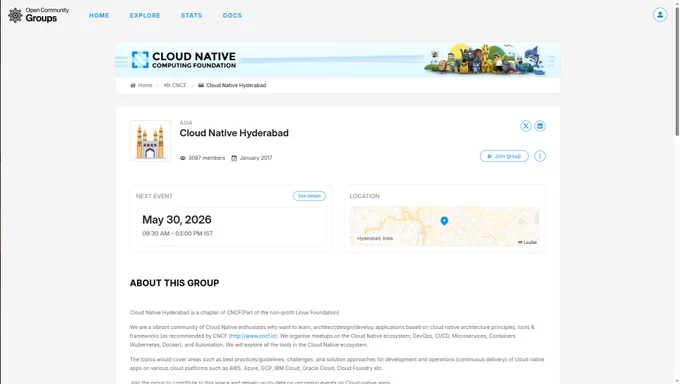Go to the HOME menu item
This screenshot has width=680, height=384.
[x=99, y=16]
